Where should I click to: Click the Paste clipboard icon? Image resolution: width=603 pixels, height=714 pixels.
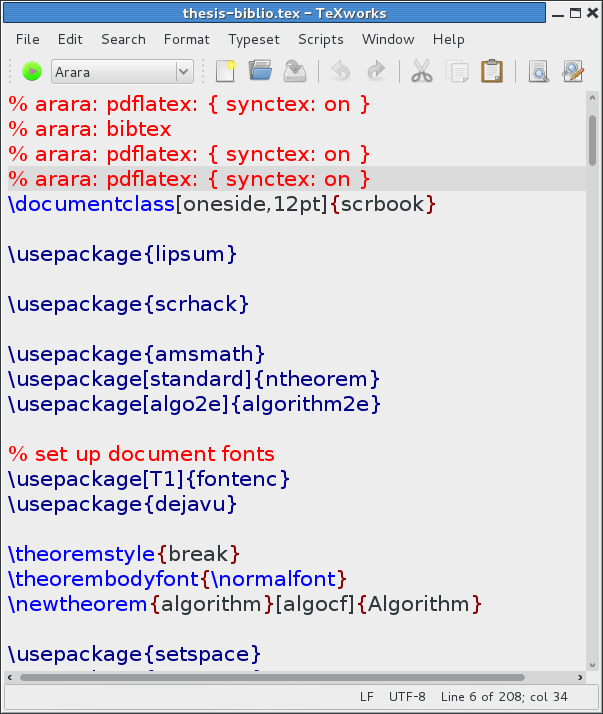[491, 71]
